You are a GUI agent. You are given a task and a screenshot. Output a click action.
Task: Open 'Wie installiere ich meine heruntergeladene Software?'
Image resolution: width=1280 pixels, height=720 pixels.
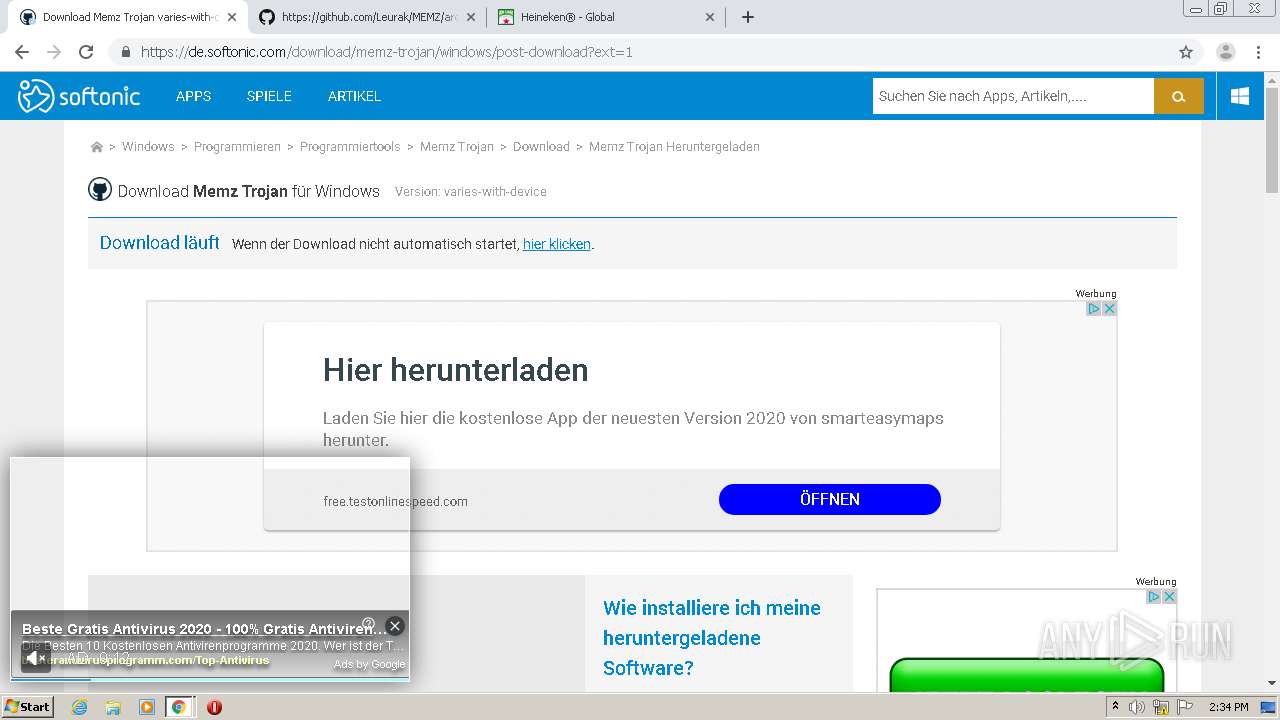(x=712, y=638)
